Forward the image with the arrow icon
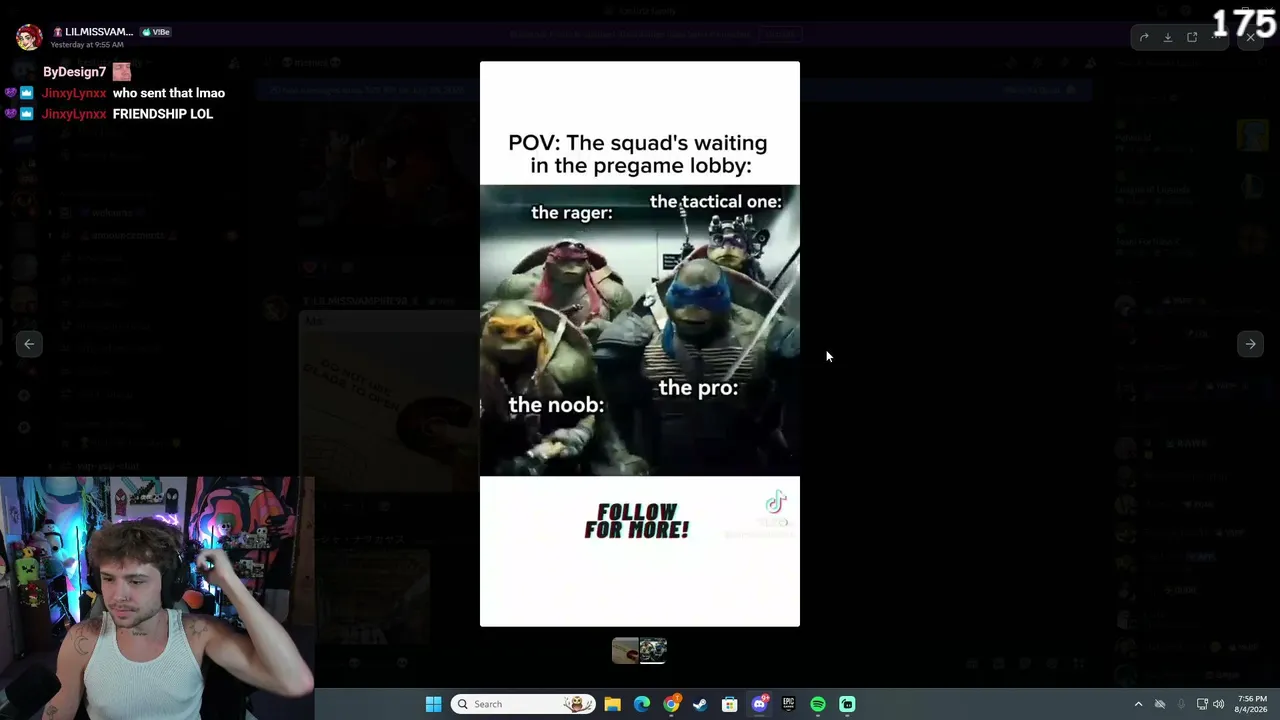The image size is (1280, 720). point(1144,38)
